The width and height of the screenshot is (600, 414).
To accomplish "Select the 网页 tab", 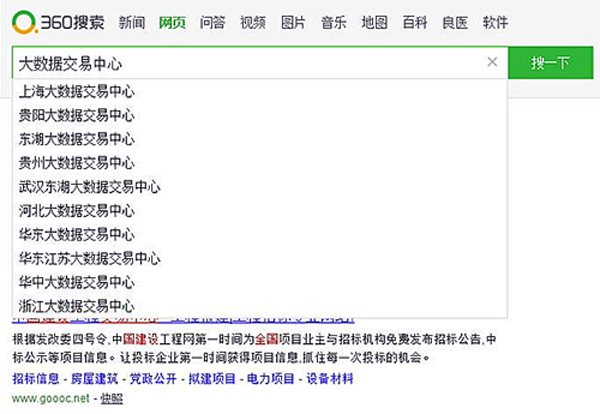I will pos(172,23).
